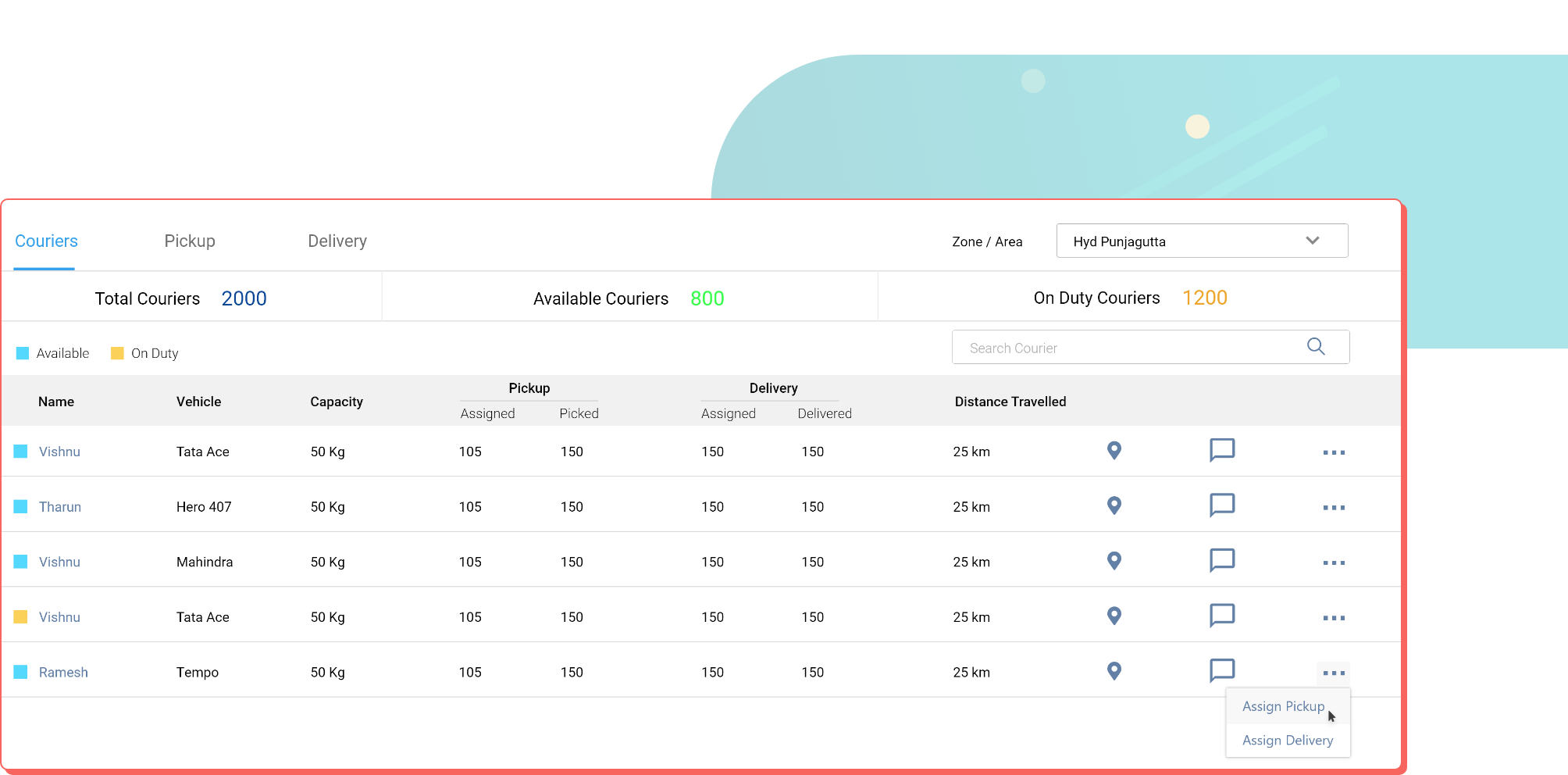
Task: Open chat icon in Tharun's row
Action: (x=1221, y=505)
